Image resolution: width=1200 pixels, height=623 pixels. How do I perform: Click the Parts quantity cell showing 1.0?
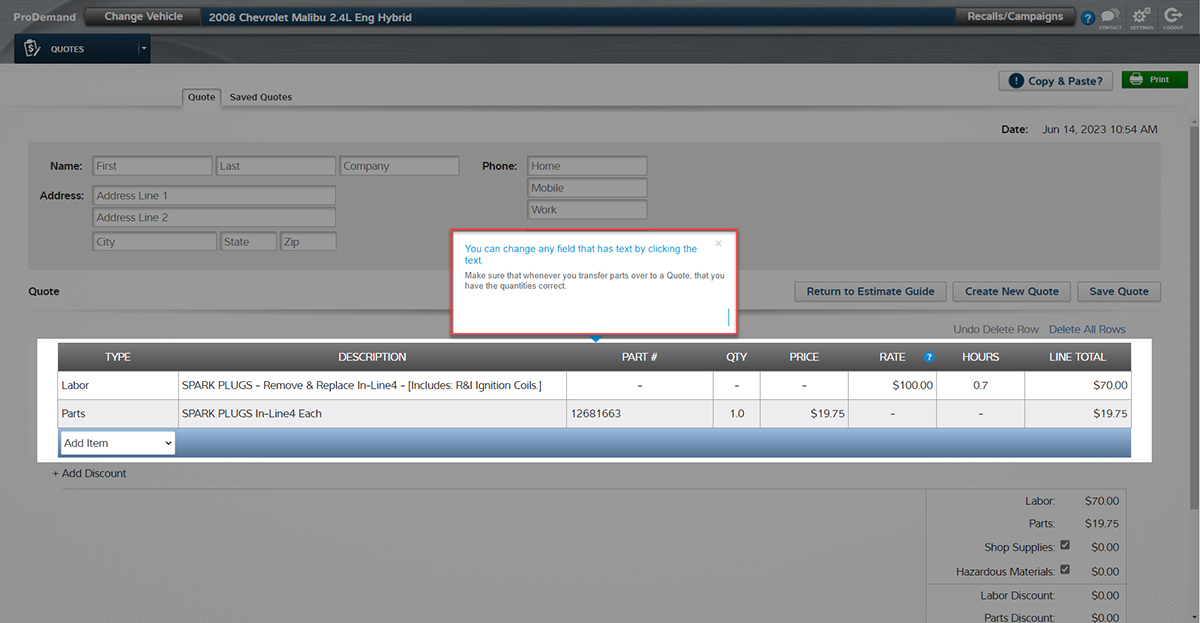737,413
